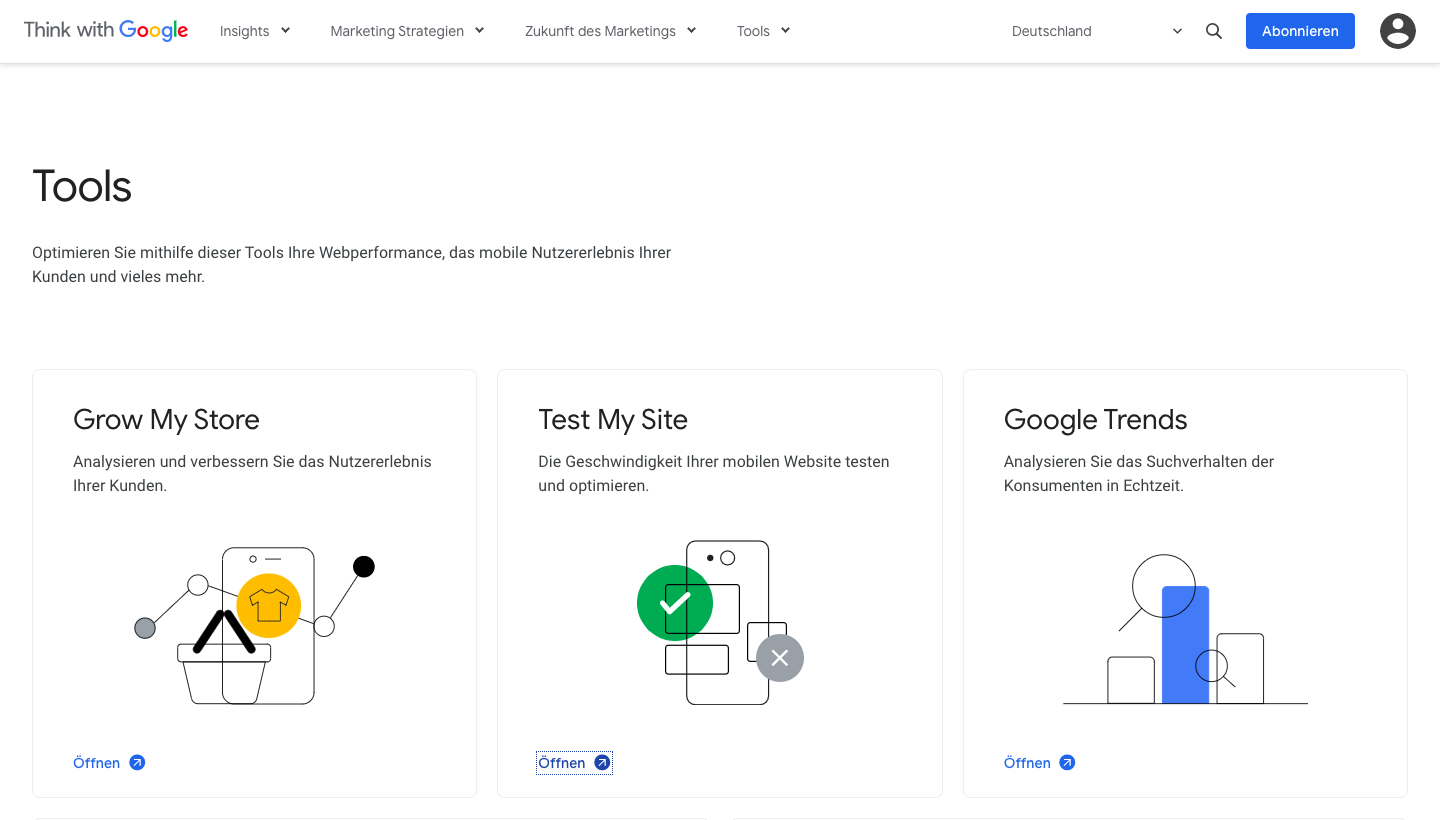Click the Think with Google logo
The height and width of the screenshot is (820, 1440).
106,30
